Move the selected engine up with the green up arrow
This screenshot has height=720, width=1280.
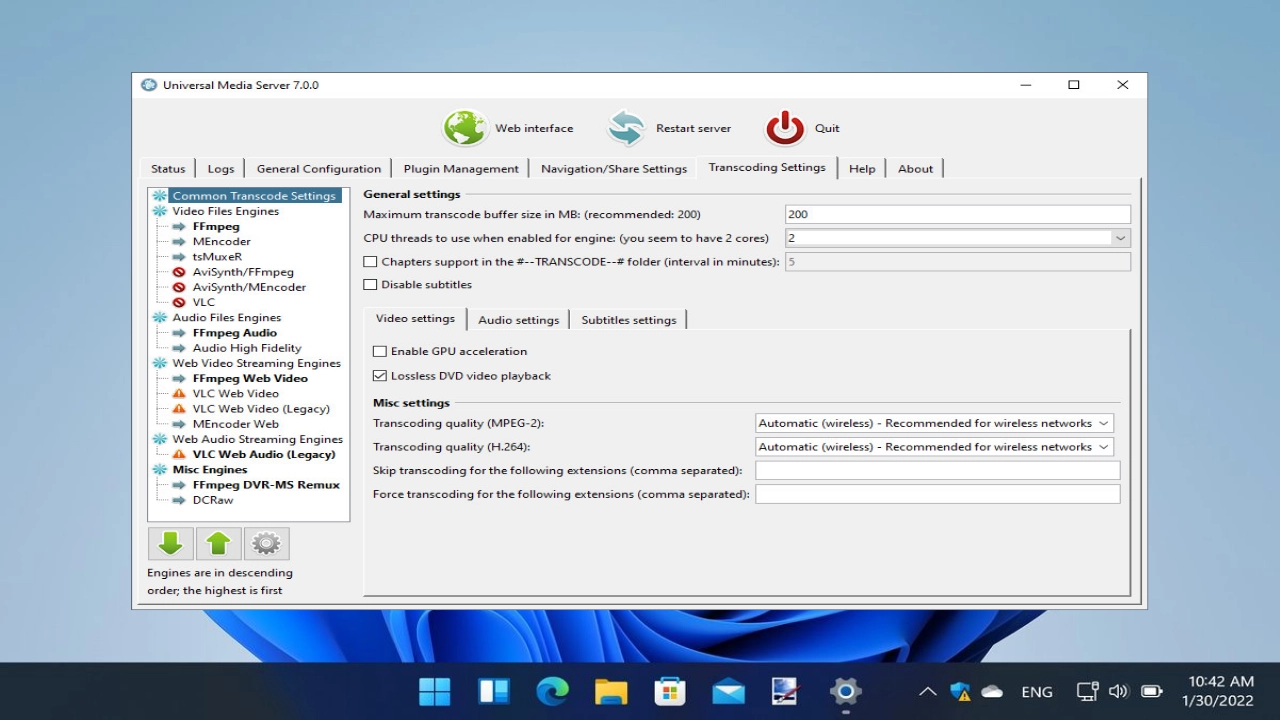click(x=218, y=544)
